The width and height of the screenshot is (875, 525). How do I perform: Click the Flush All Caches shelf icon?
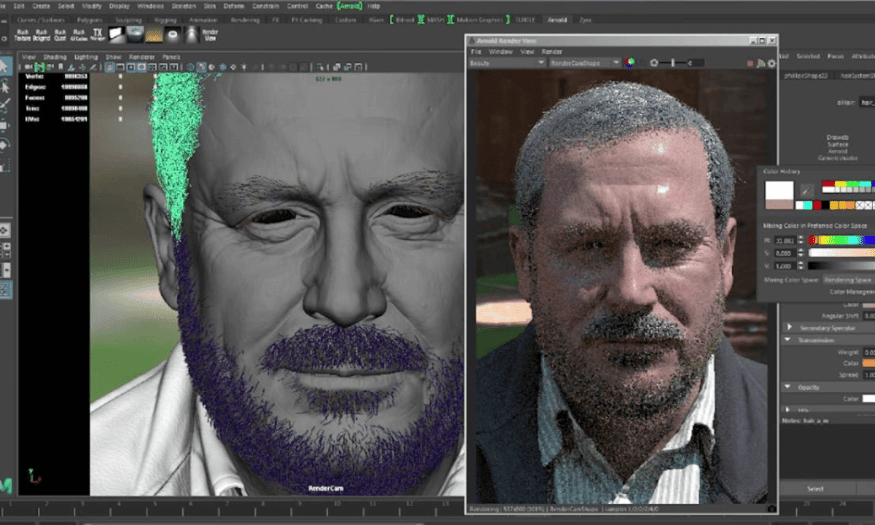click(x=79, y=35)
